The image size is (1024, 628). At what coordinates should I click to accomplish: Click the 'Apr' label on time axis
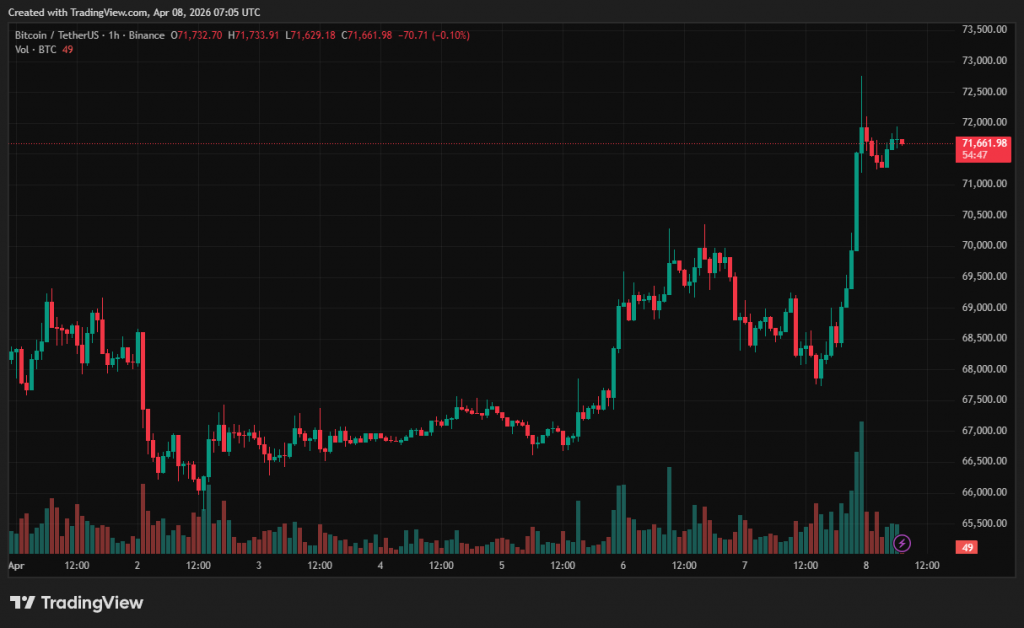point(15,565)
